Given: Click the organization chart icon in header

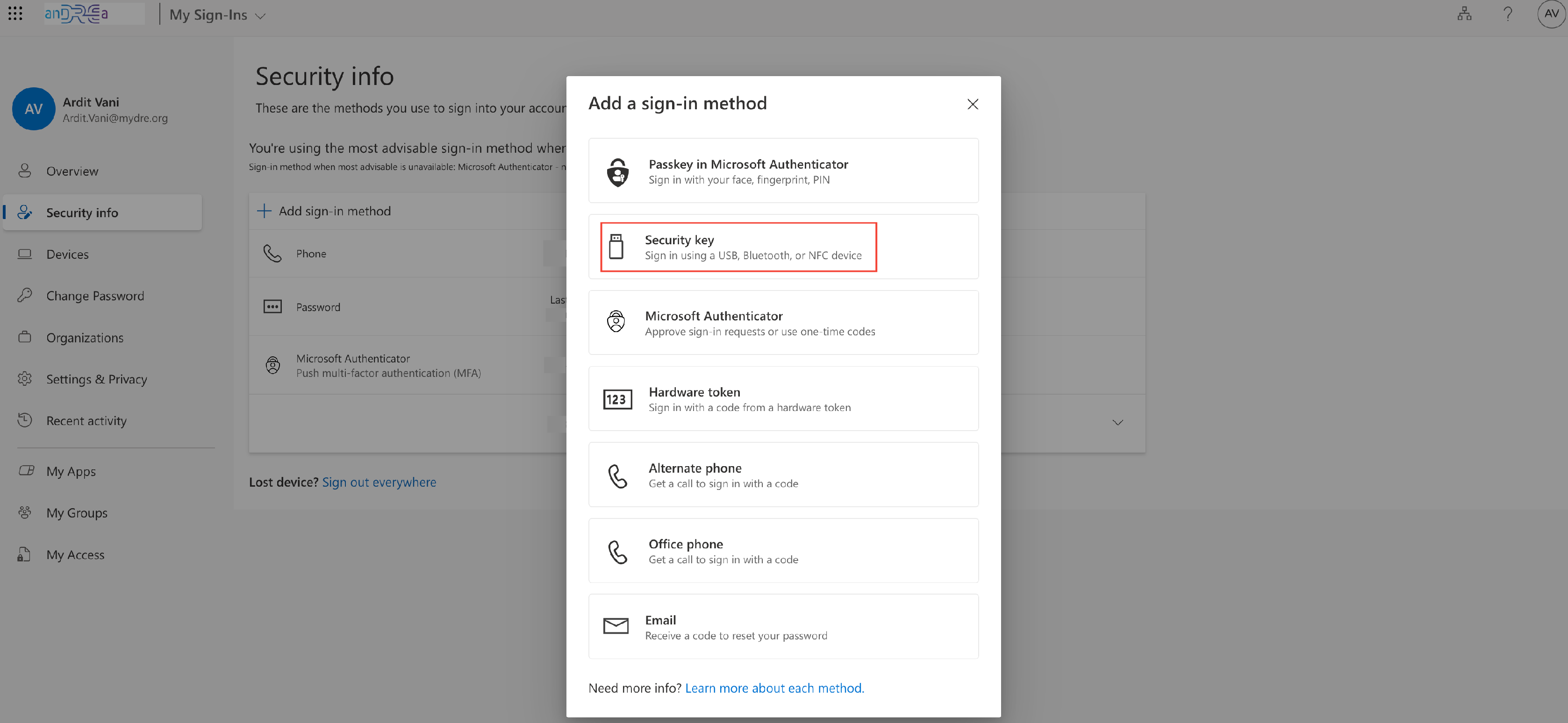Looking at the screenshot, I should click(x=1464, y=14).
